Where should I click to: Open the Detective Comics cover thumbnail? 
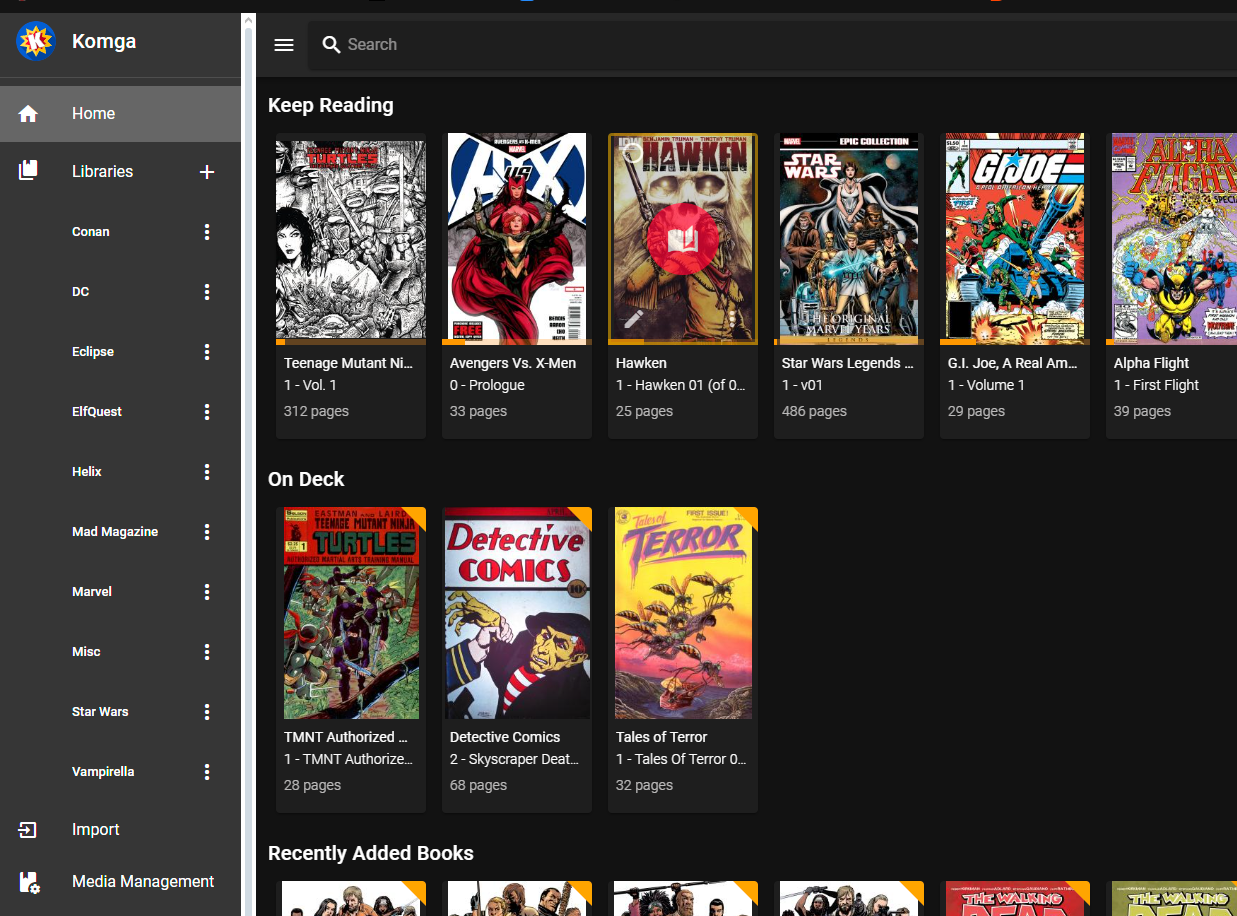click(x=517, y=612)
